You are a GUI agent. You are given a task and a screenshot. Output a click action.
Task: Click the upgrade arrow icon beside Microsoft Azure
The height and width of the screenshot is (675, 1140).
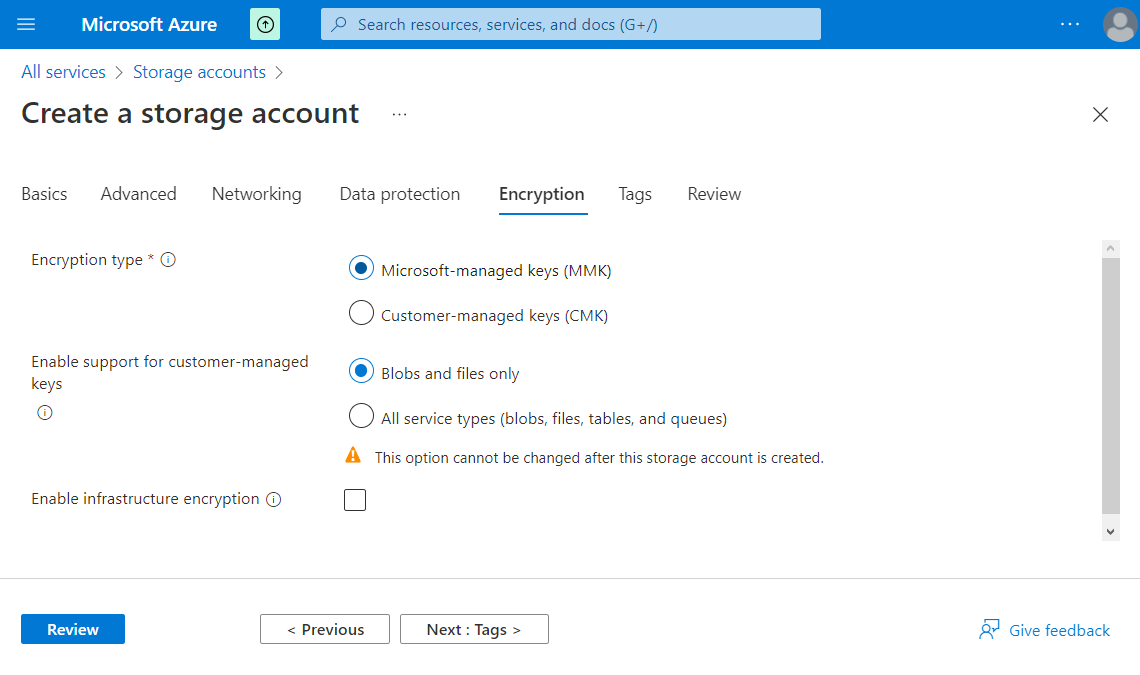(x=265, y=24)
